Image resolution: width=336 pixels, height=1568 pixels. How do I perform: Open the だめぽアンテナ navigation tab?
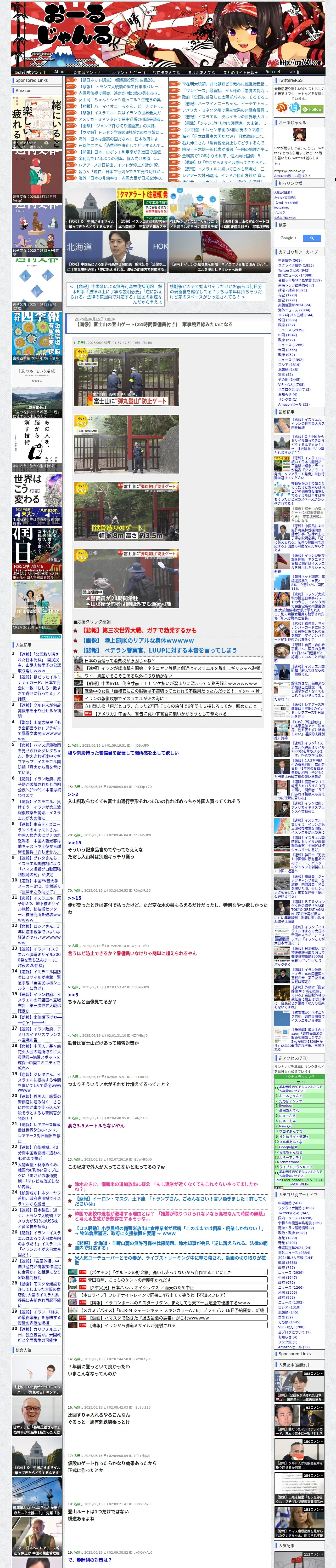click(87, 72)
